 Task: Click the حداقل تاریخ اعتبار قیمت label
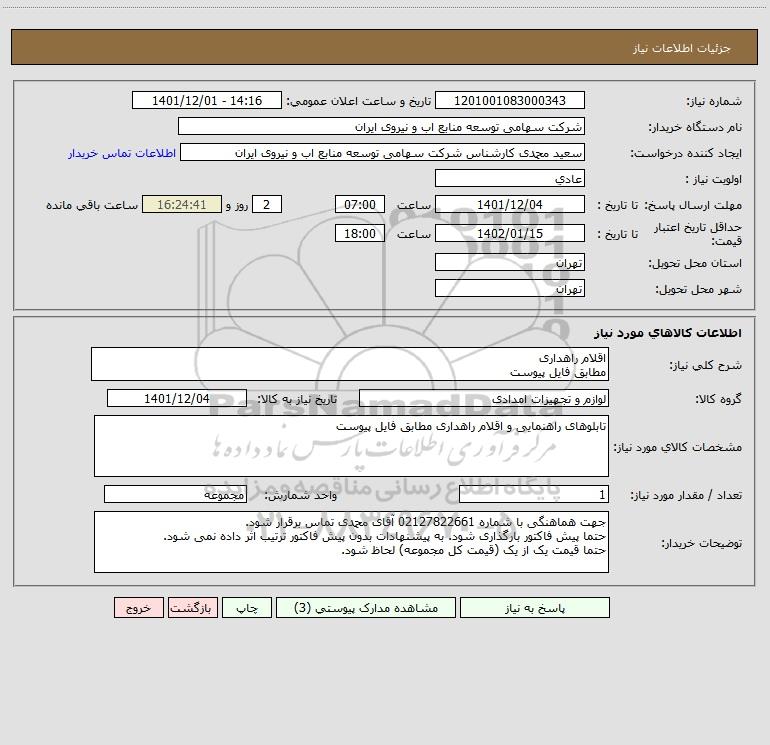(698, 234)
